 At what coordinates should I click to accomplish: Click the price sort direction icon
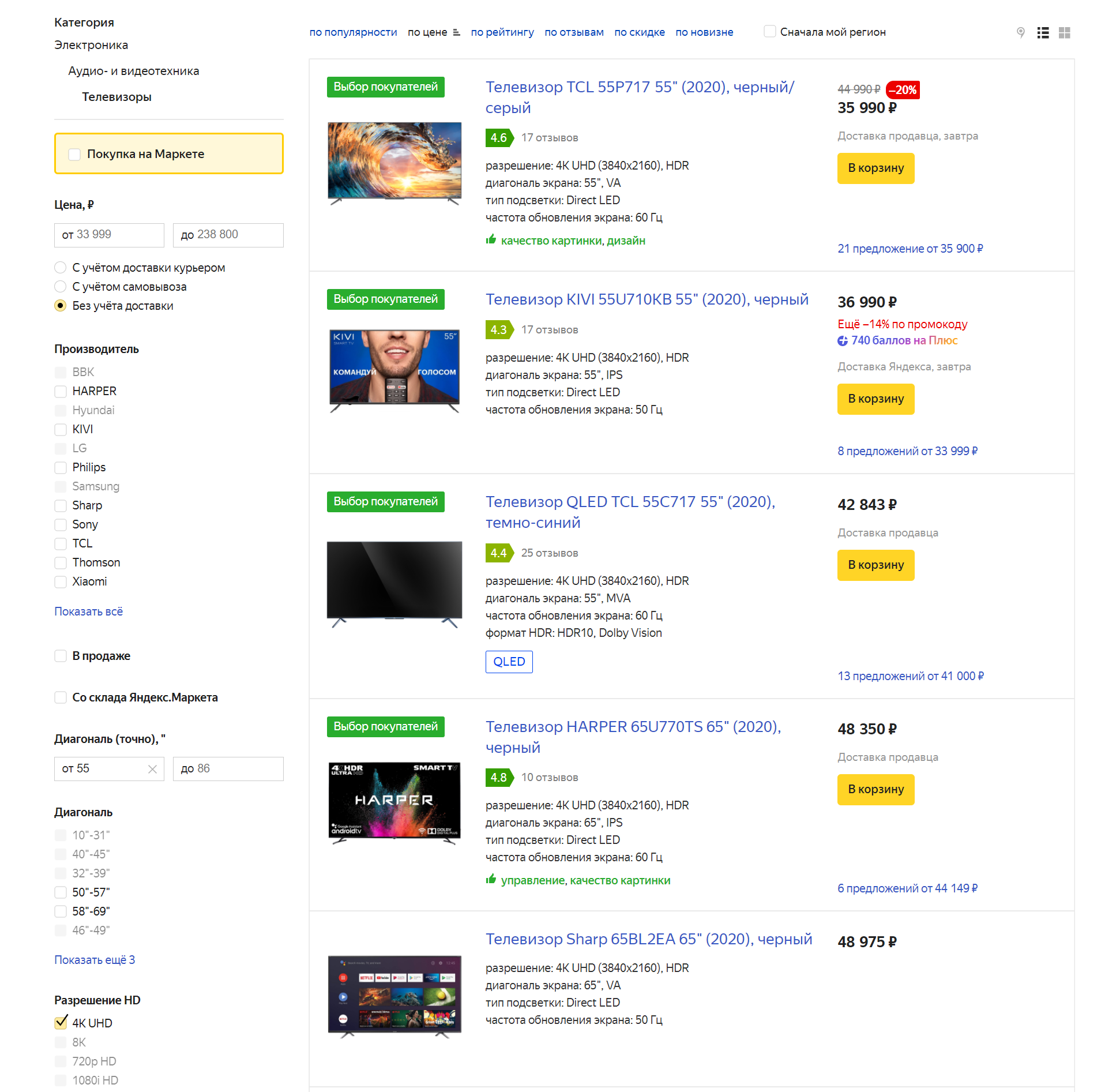coord(456,33)
